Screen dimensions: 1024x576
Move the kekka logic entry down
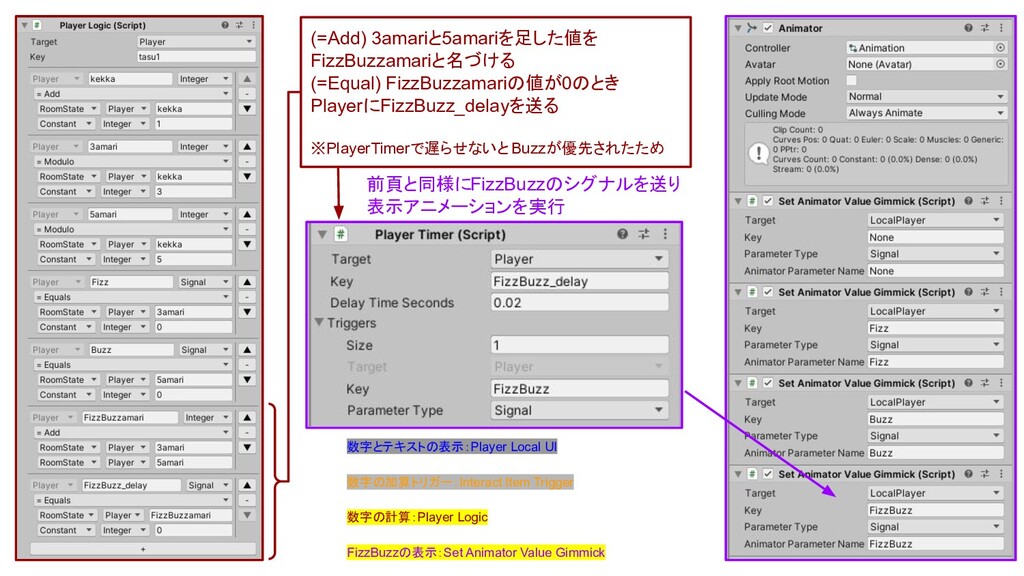click(x=247, y=108)
